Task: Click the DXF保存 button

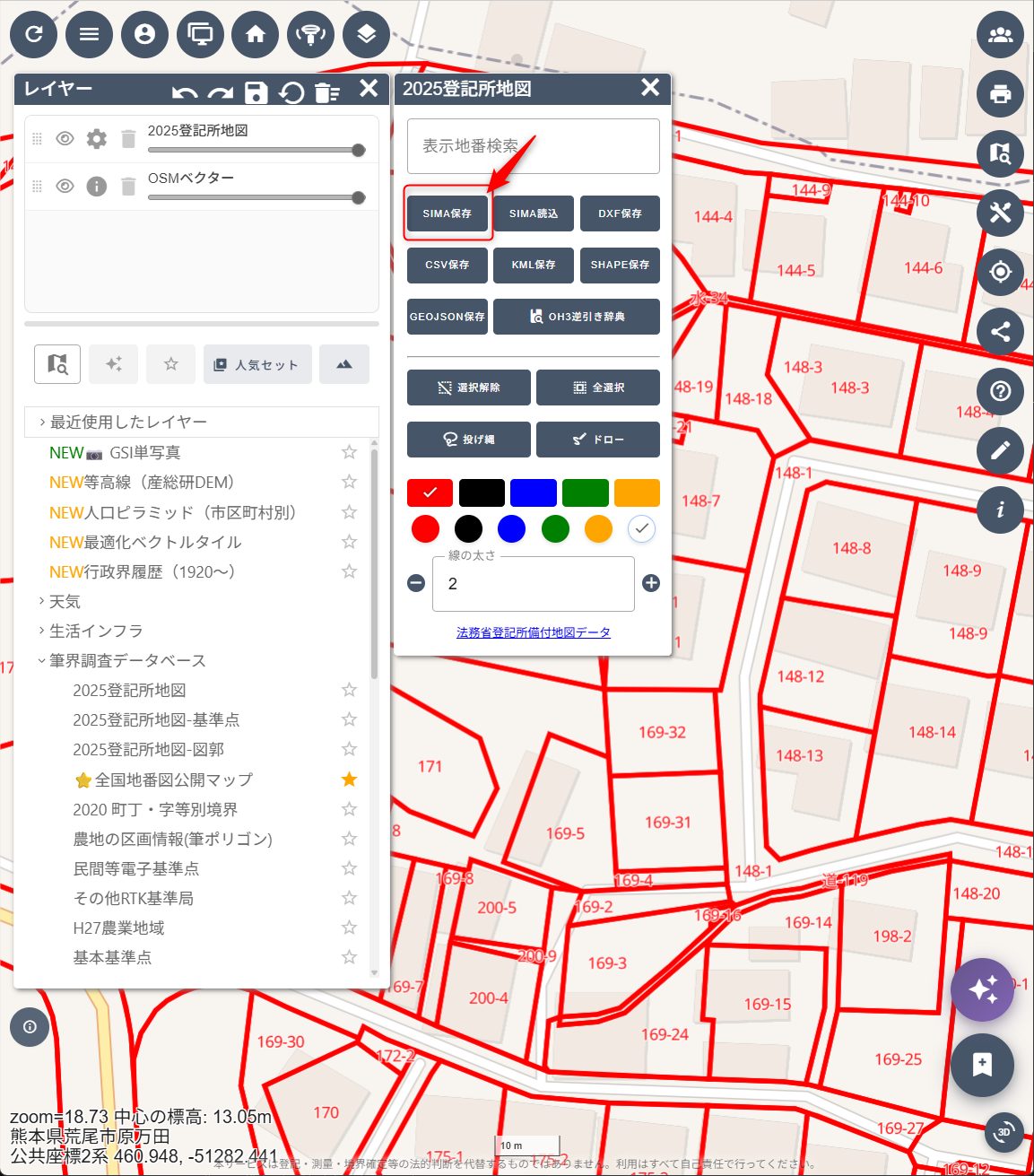Action: (x=620, y=213)
